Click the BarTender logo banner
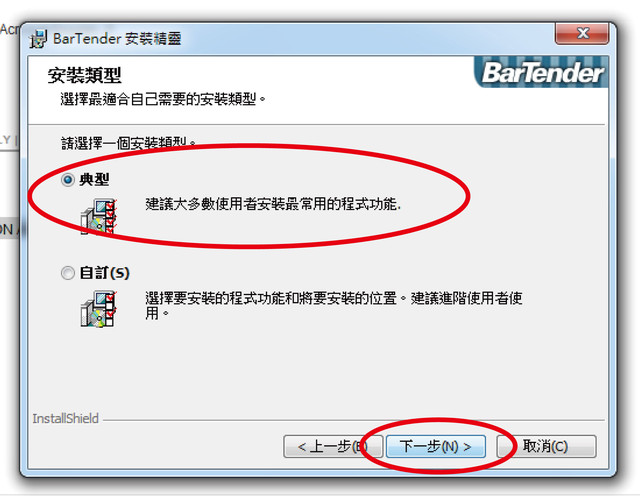The height and width of the screenshot is (496, 640). click(x=541, y=72)
